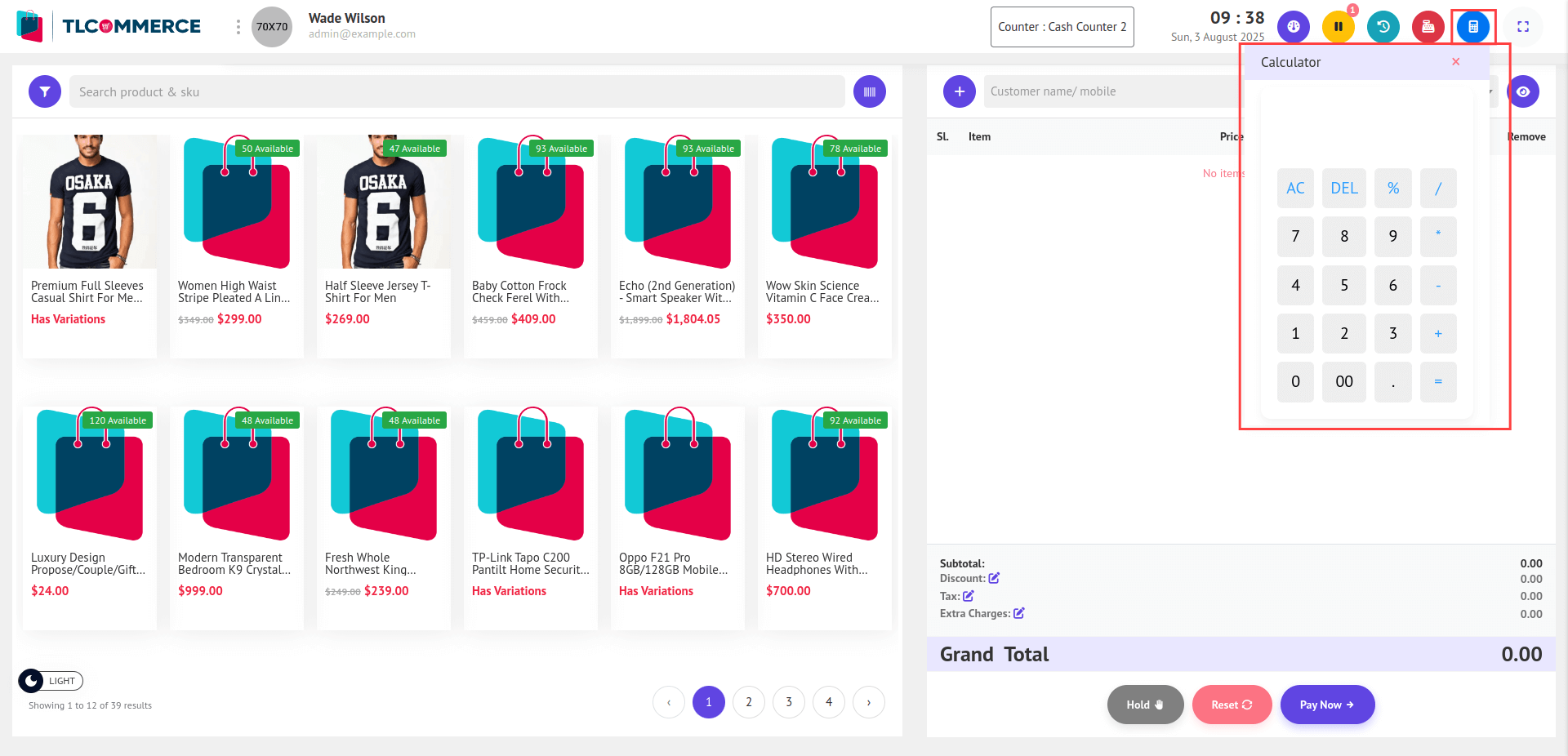The width and height of the screenshot is (1568, 756).
Task: Open the product filter funnel icon
Action: tap(45, 91)
